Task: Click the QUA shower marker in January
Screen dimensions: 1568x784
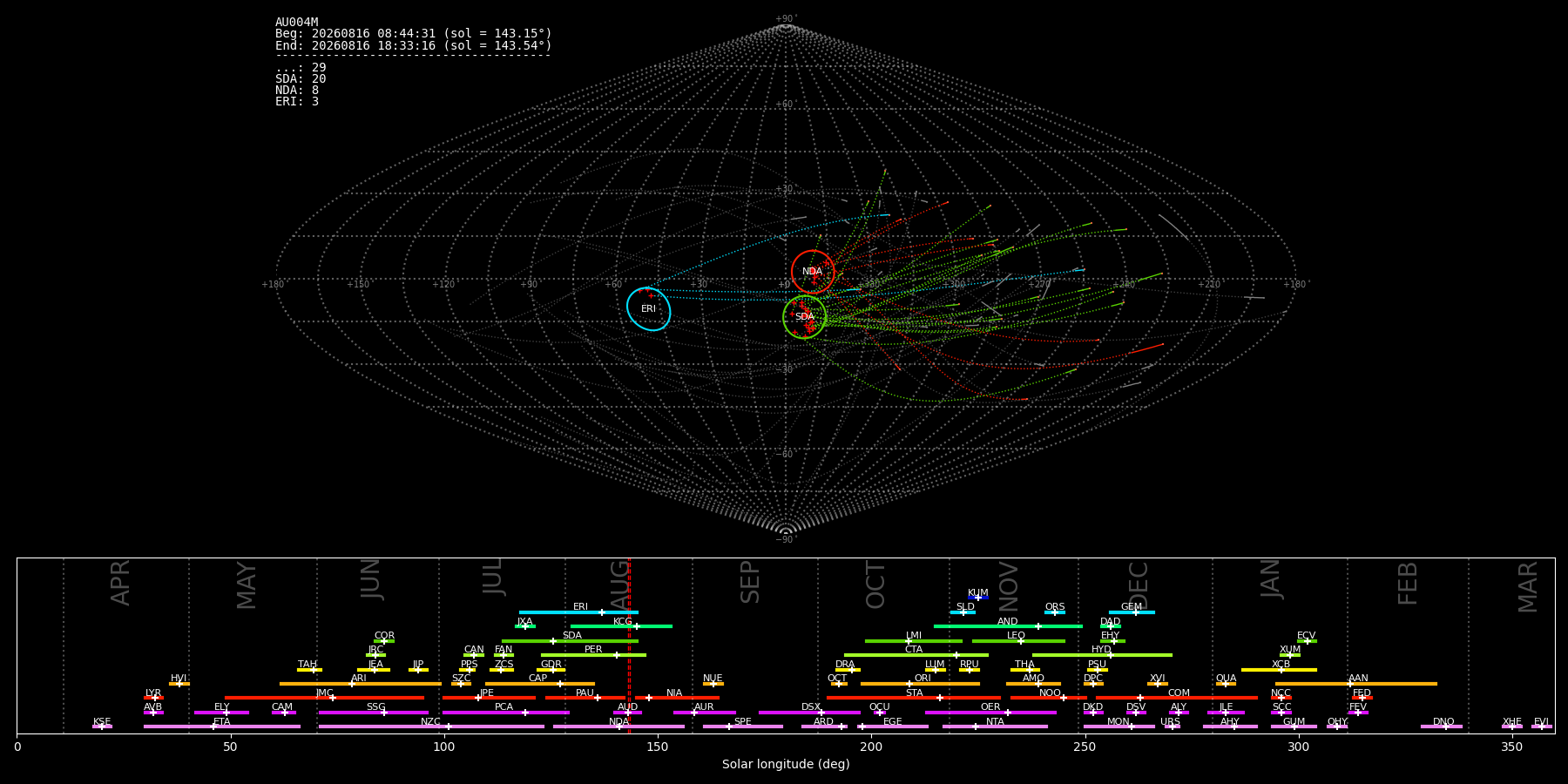Action: pyautogui.click(x=1226, y=684)
